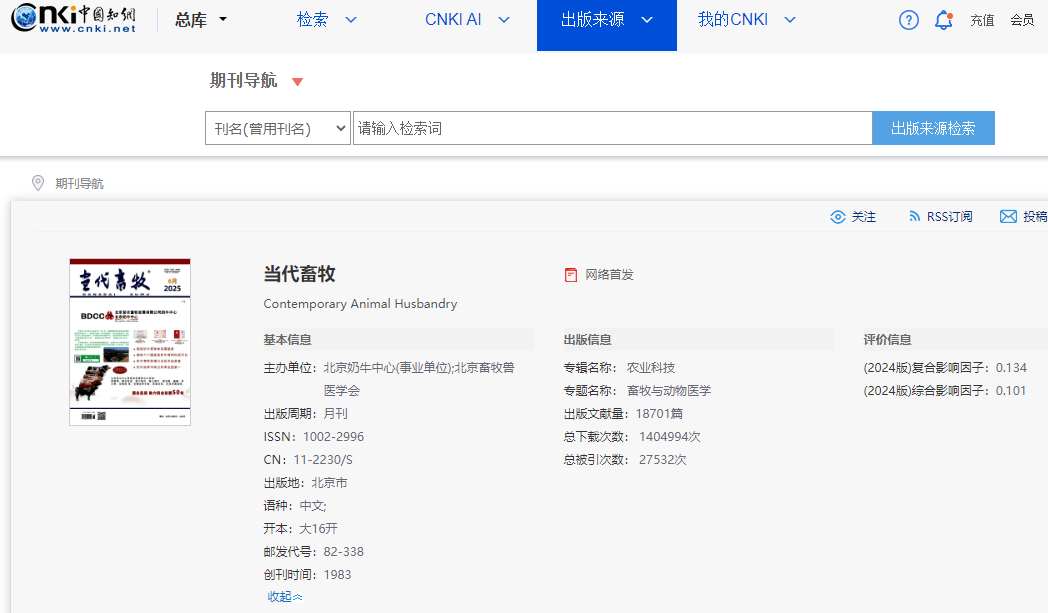Image resolution: width=1048 pixels, height=613 pixels.
Task: Open the 期刊导航 red triangle dropdown
Action: pos(297,82)
